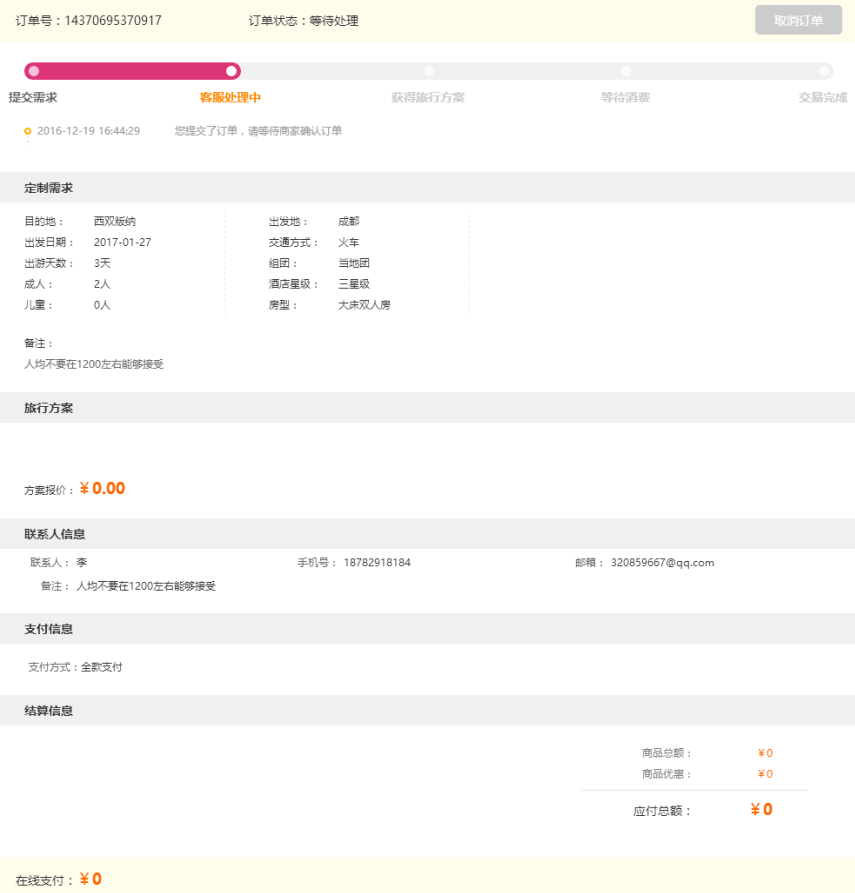Select the progress dot above 等待消费
This screenshot has height=893, width=855.
pyautogui.click(x=626, y=71)
